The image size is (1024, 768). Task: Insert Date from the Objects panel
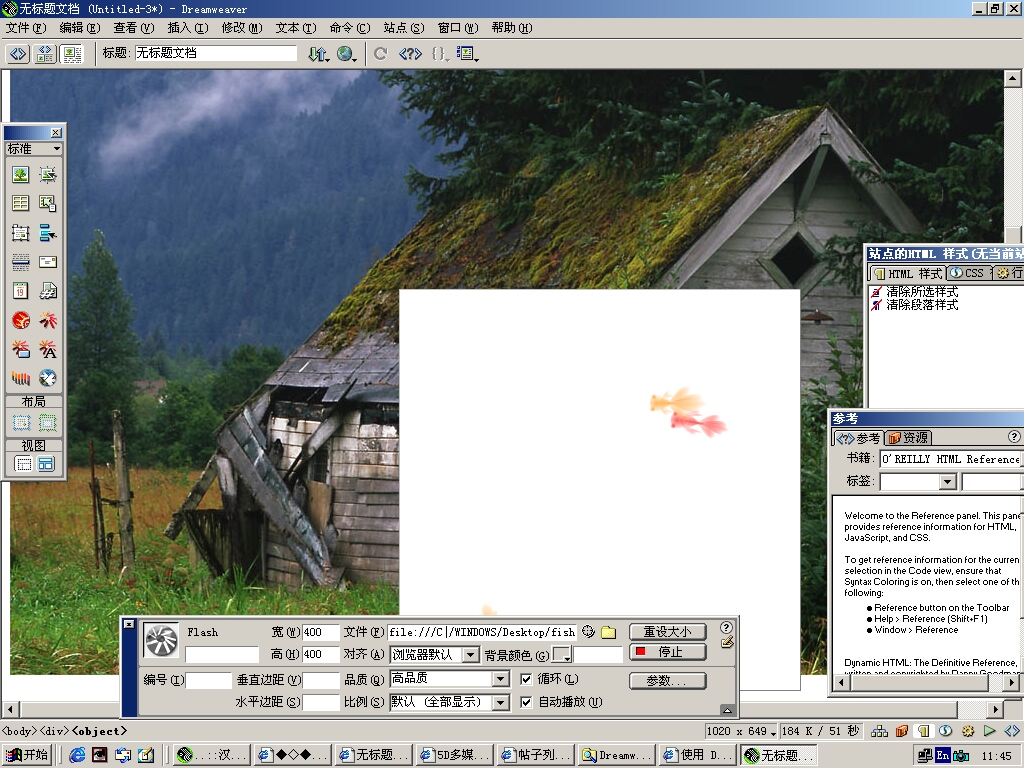coord(20,291)
